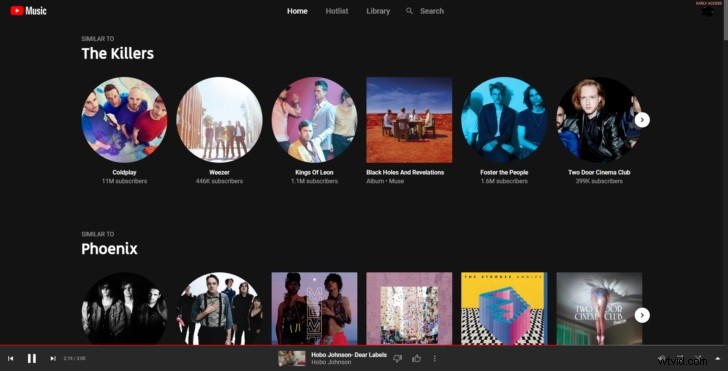The height and width of the screenshot is (371, 728).
Task: Open Foster the People artist image
Action: [504, 120]
